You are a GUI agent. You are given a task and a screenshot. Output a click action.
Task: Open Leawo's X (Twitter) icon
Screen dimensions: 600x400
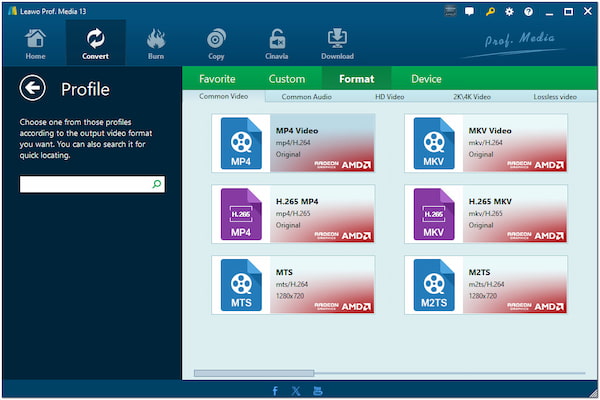coord(296,391)
